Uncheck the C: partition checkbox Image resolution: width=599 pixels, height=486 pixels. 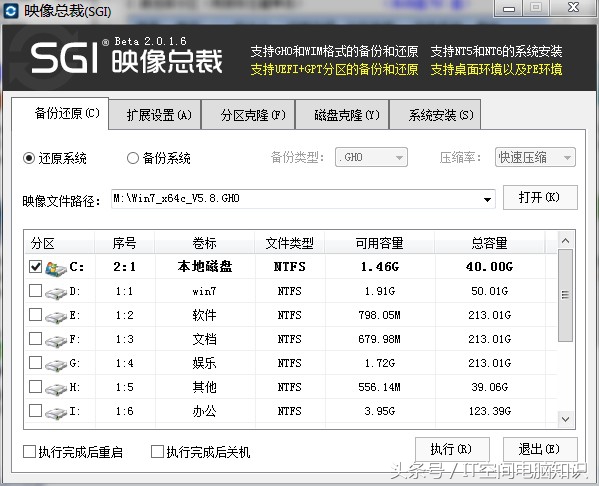tap(36, 266)
